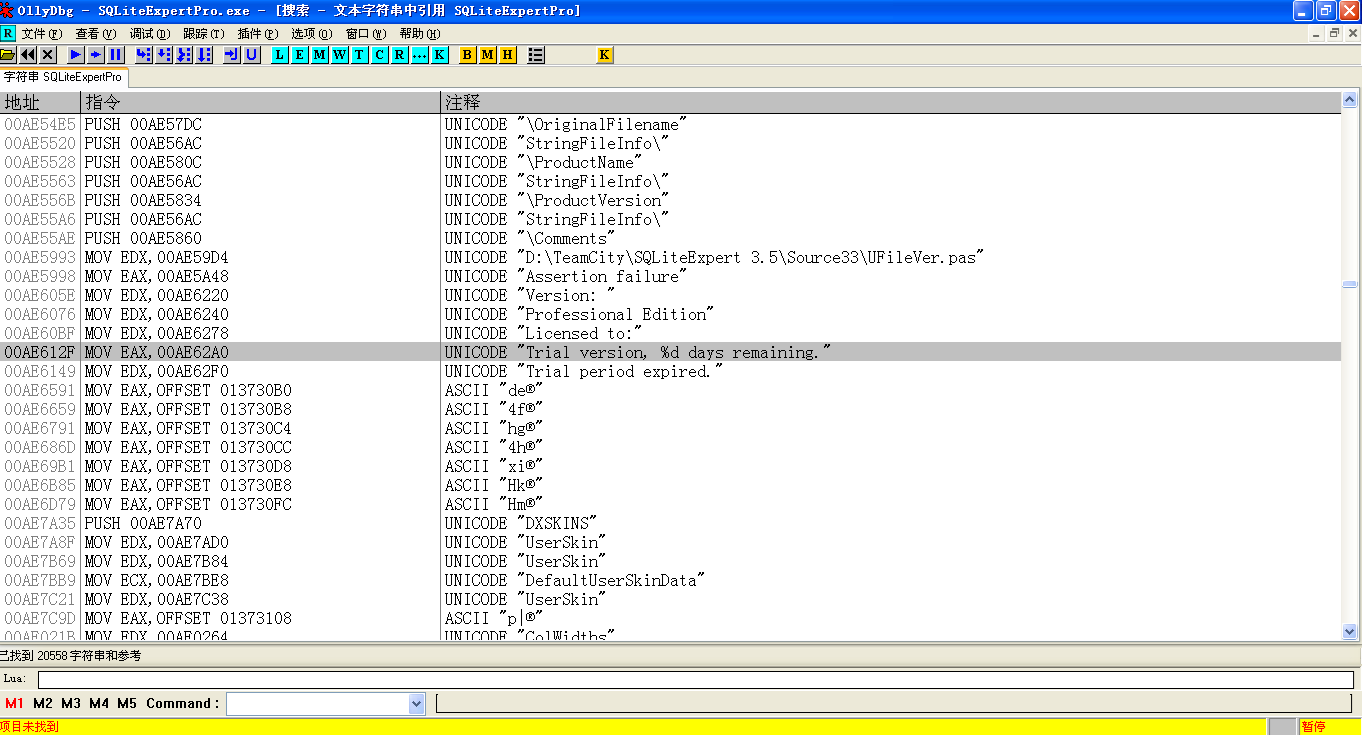Click into the Lua input field
Screen dimensions: 1362x735
pyautogui.click(x=695, y=679)
